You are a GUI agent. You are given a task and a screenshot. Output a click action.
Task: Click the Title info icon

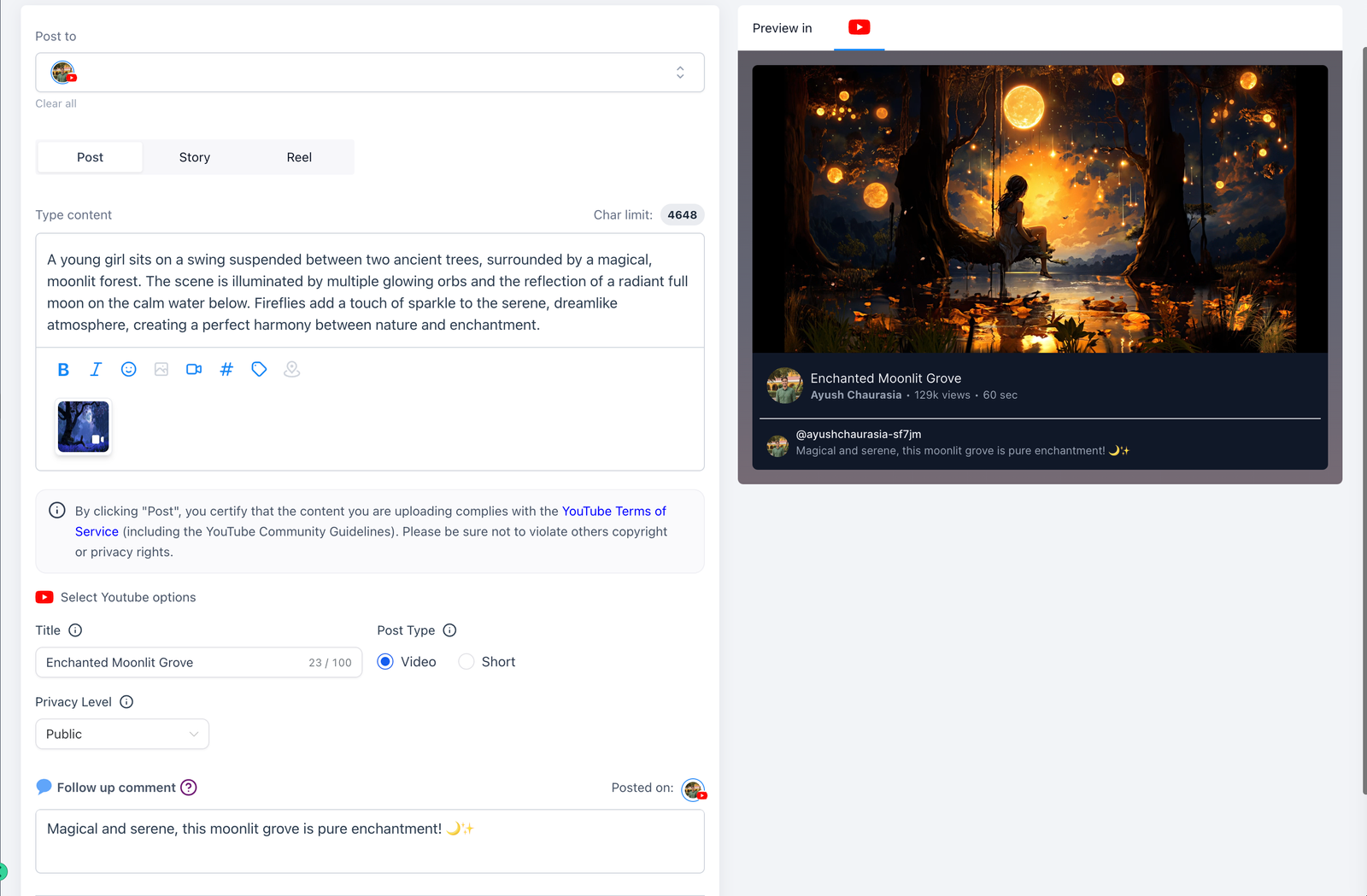tap(75, 630)
